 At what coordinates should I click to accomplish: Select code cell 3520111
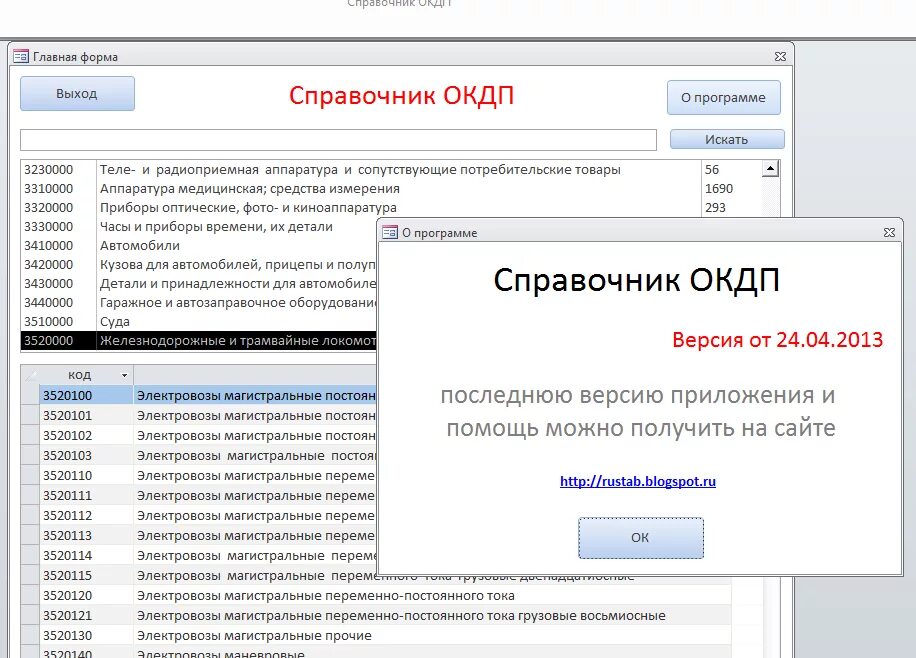86,496
